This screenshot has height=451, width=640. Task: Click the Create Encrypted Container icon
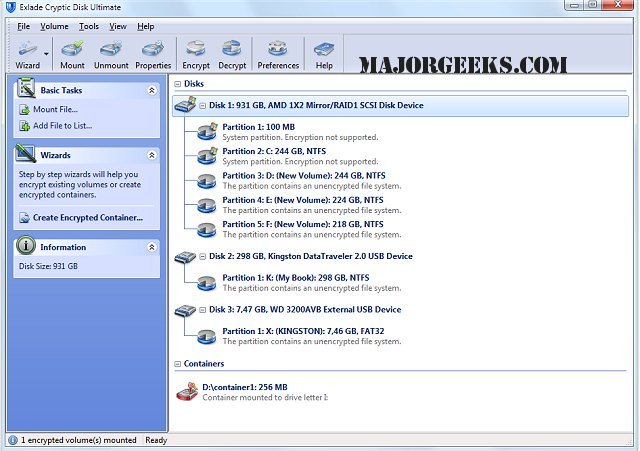coord(24,218)
